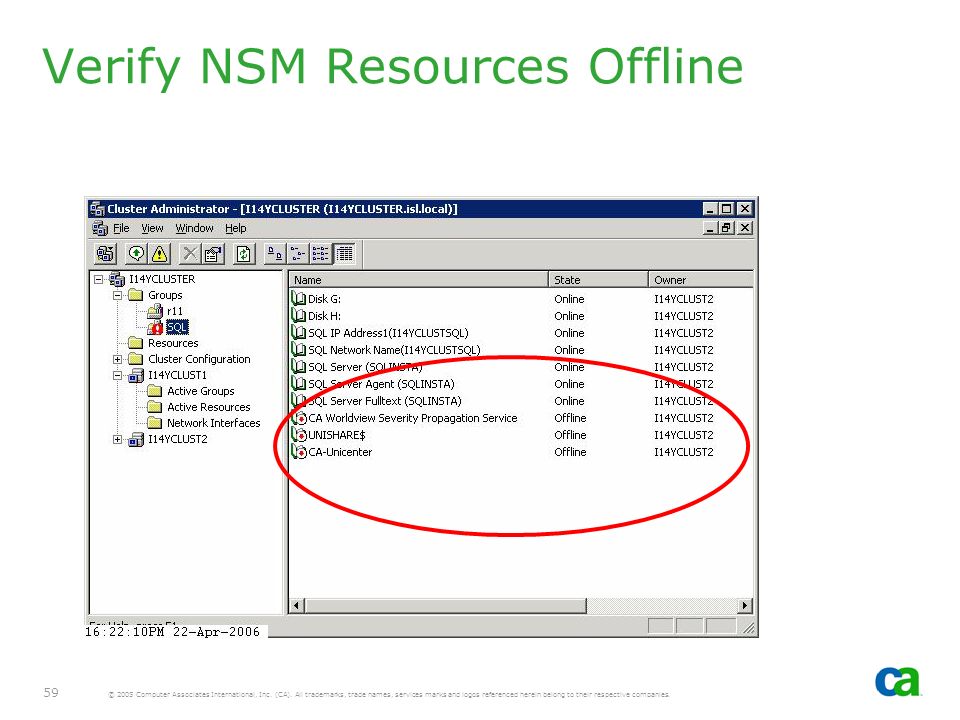Viewport: 960px width, 720px height.
Task: Switch to Small Icons view
Action: [x=298, y=253]
